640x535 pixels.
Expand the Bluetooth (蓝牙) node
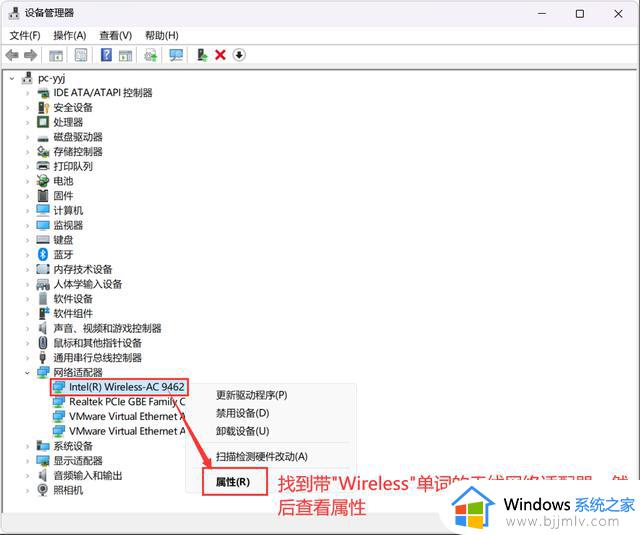[27, 254]
